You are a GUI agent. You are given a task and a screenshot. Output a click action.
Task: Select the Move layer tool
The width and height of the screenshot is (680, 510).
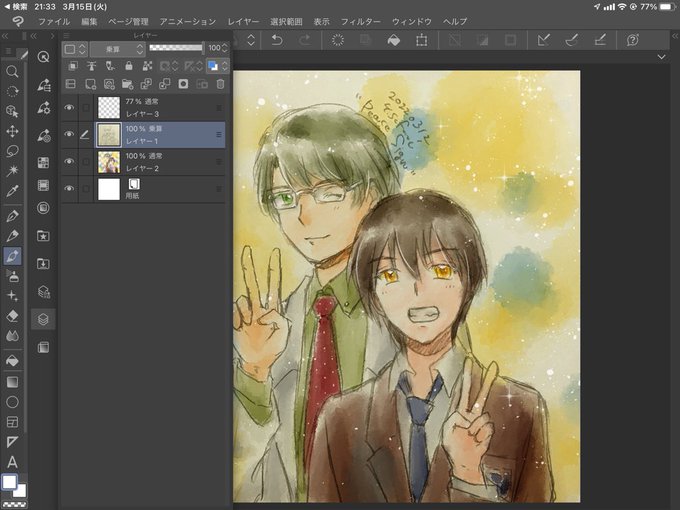pos(12,131)
